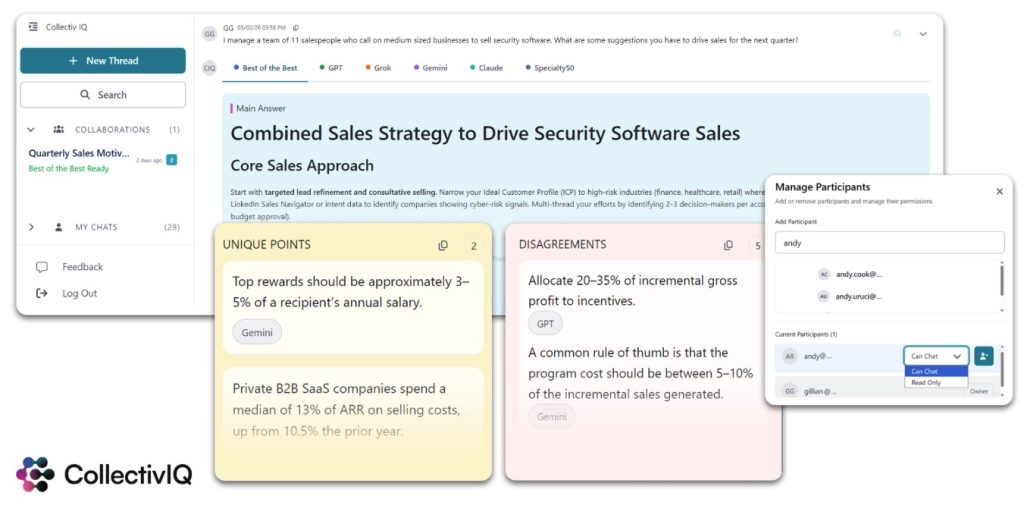The image size is (1024, 527).
Task: Click the Unique Points count badge 2
Action: (x=473, y=246)
